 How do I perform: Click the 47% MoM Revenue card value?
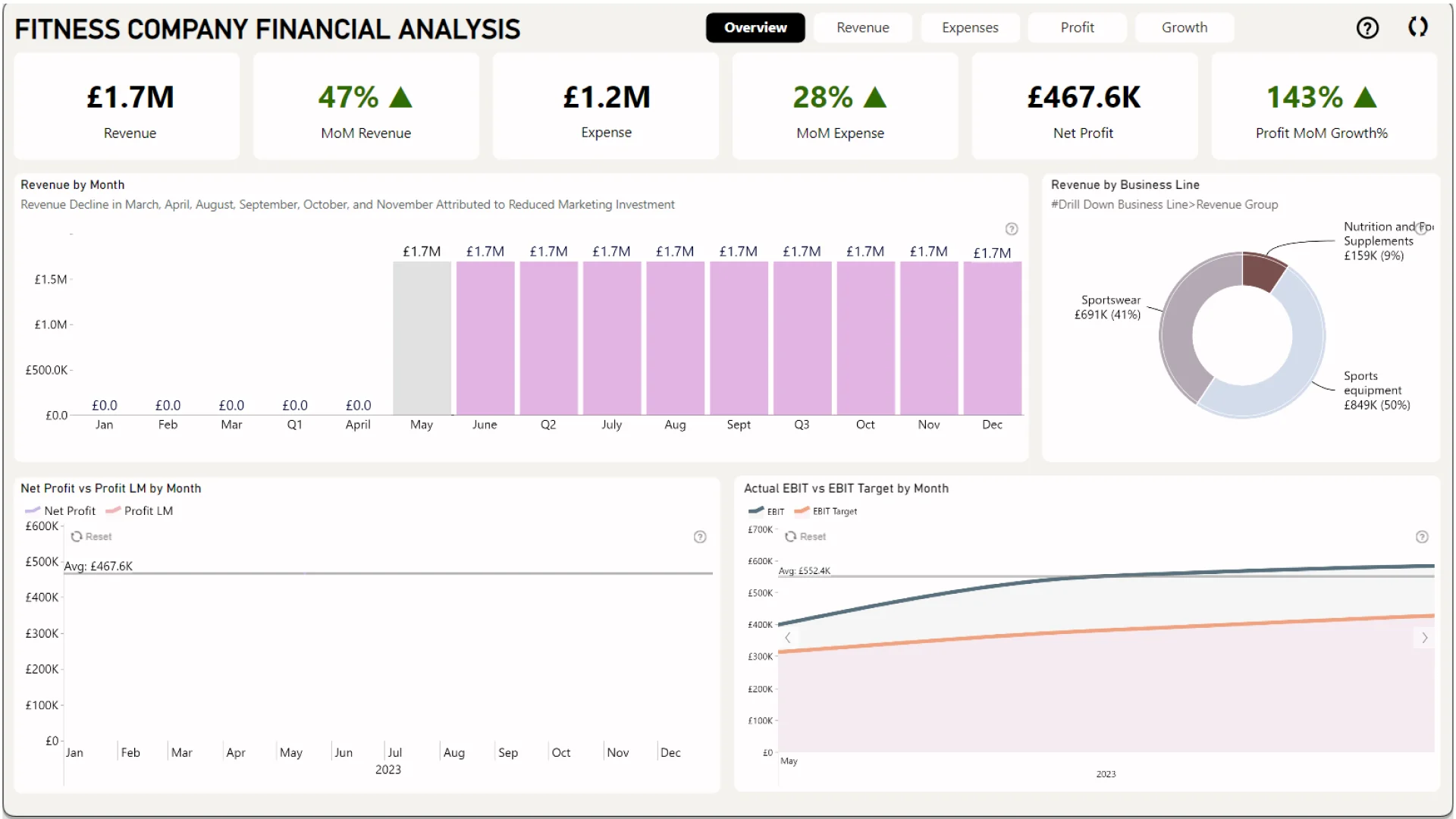348,97
